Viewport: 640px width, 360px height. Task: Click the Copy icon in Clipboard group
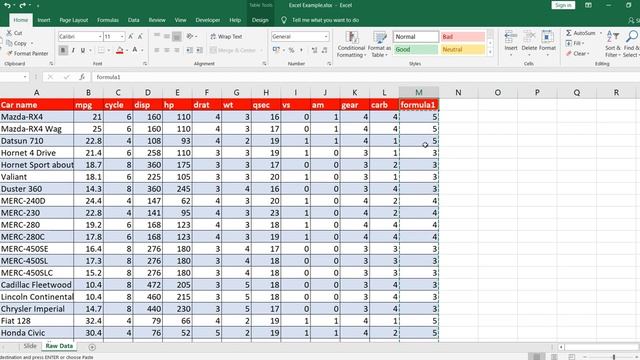[9, 43]
